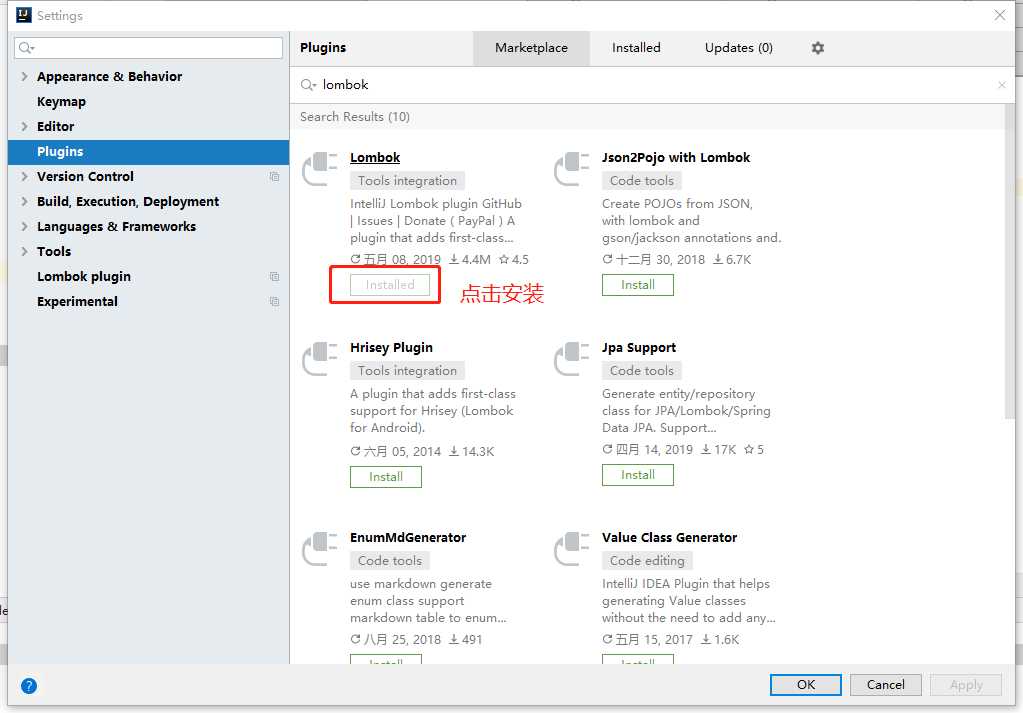Click the Lombok plugin icon
This screenshot has width=1023, height=713.
(320, 168)
